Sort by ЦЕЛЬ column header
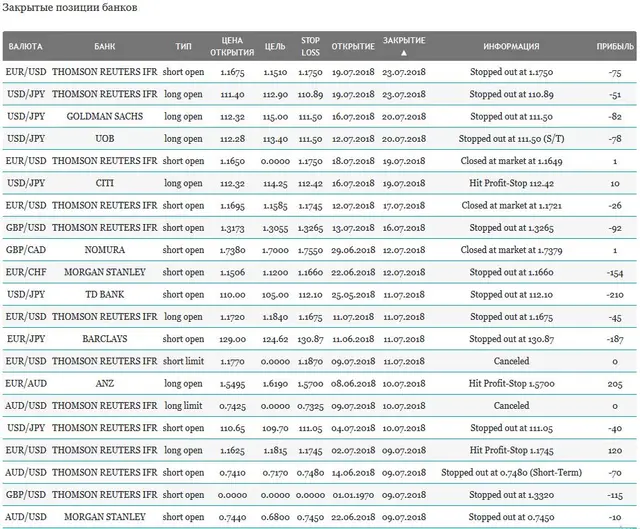 point(275,47)
